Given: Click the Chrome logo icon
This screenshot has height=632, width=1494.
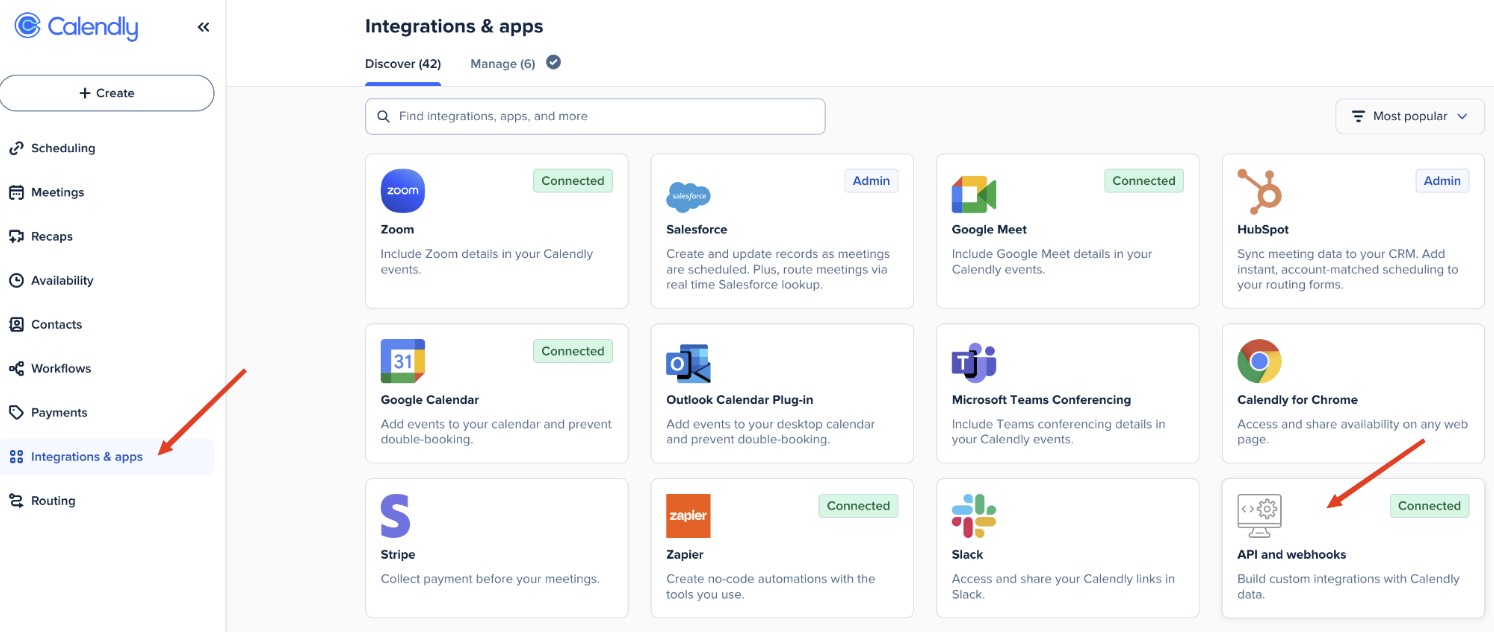Looking at the screenshot, I should 1259,361.
